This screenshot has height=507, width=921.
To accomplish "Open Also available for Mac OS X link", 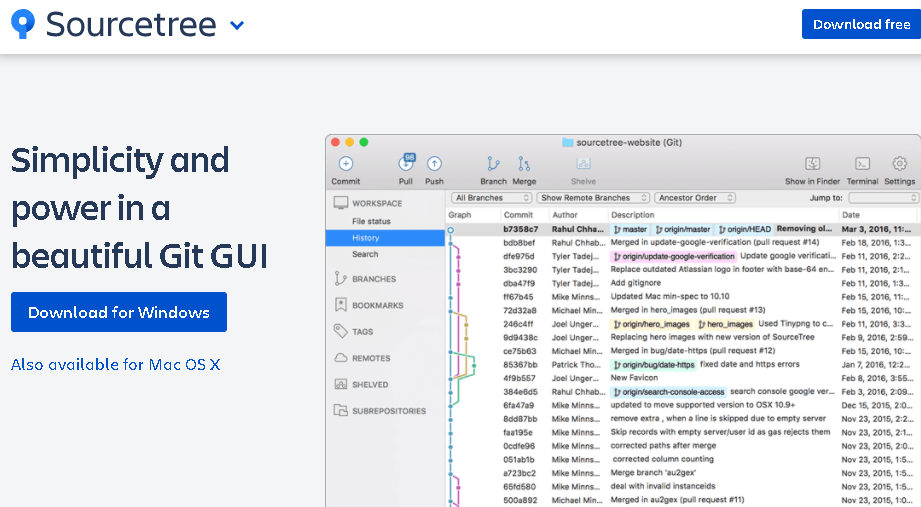I will 116,365.
